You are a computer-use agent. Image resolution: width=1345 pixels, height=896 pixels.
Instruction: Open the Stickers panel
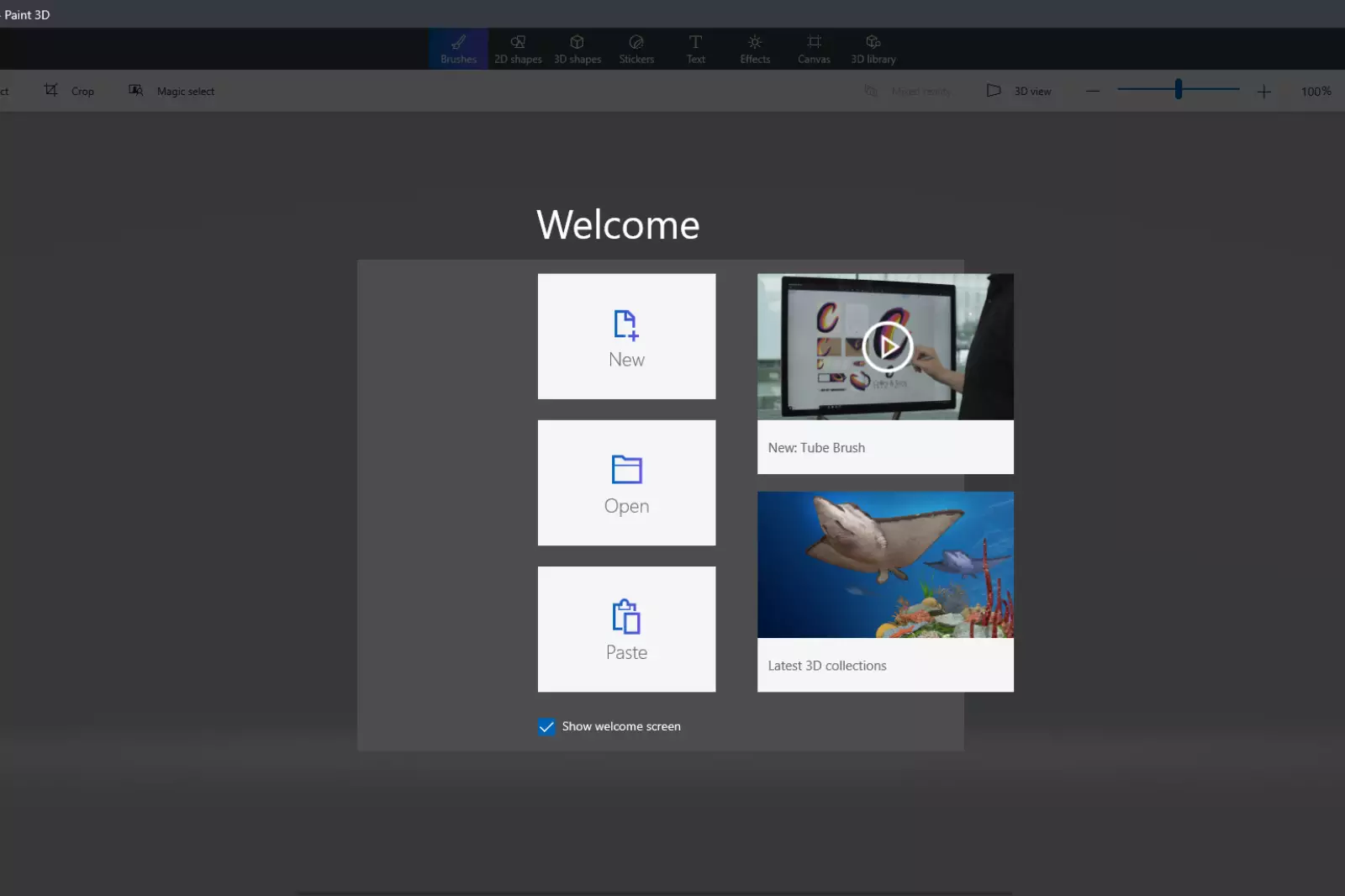[636, 49]
